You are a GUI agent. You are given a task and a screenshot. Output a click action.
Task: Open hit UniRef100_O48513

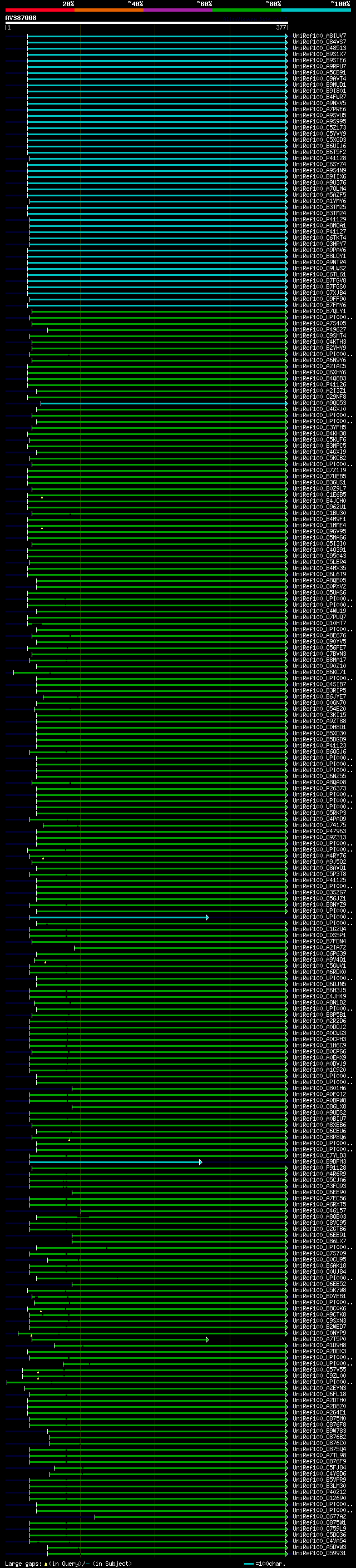tap(319, 48)
